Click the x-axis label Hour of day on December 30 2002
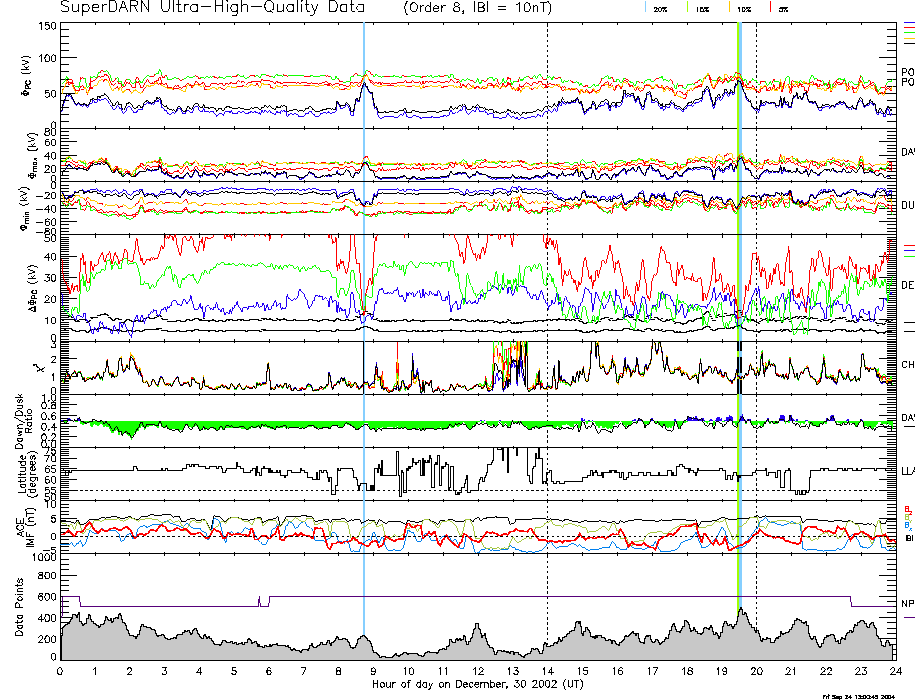 point(477,683)
